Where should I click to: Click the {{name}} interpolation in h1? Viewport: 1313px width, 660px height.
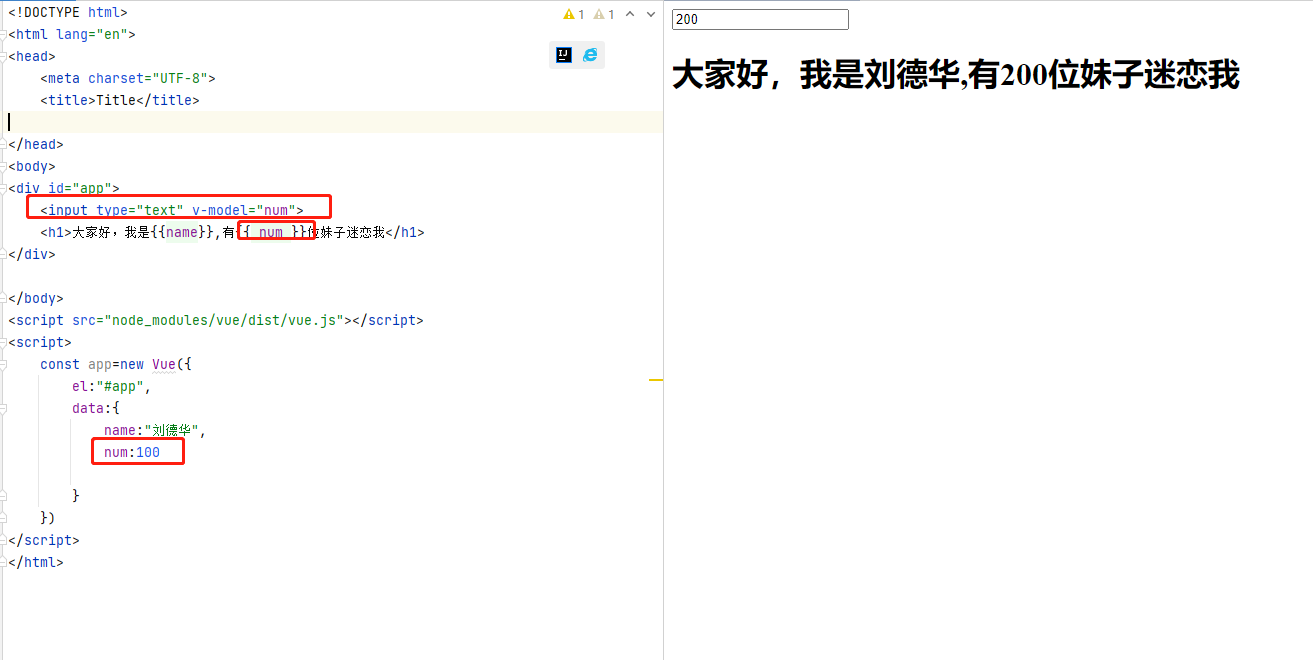181,232
